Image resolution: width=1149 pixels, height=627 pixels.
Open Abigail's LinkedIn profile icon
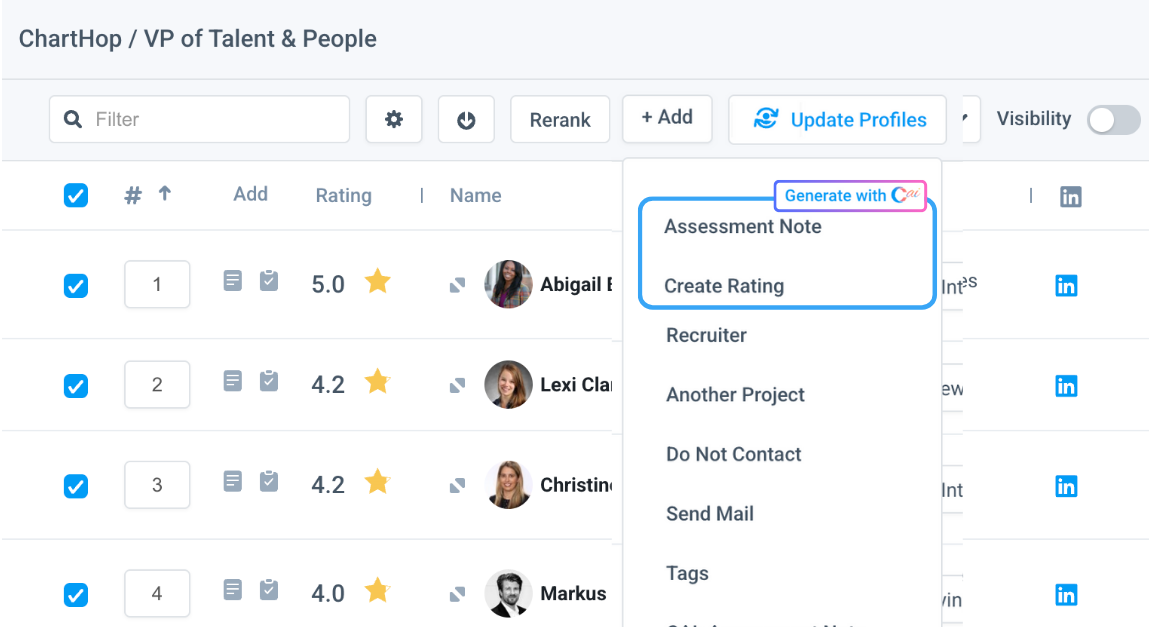(x=1066, y=286)
